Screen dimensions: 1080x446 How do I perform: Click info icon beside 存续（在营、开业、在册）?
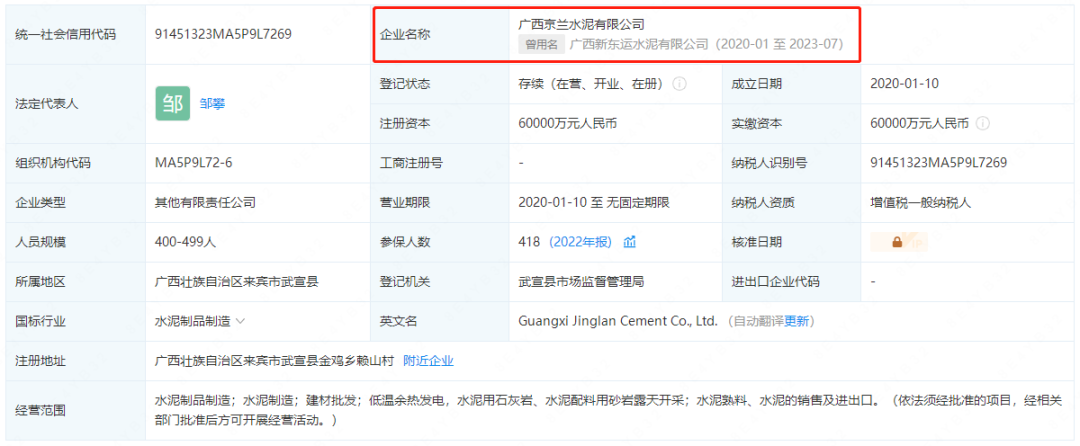679,84
